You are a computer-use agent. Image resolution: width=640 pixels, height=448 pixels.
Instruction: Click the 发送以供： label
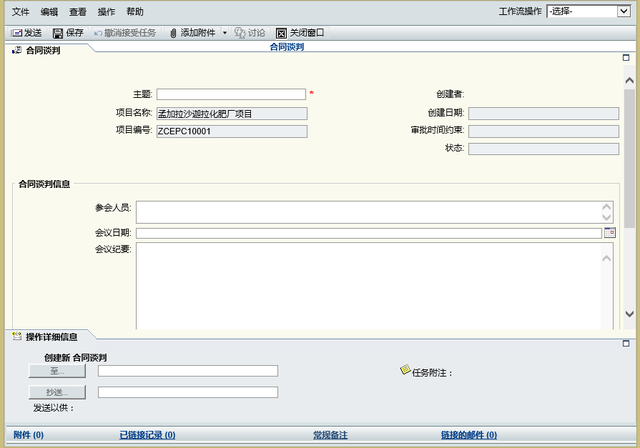pyautogui.click(x=53, y=408)
